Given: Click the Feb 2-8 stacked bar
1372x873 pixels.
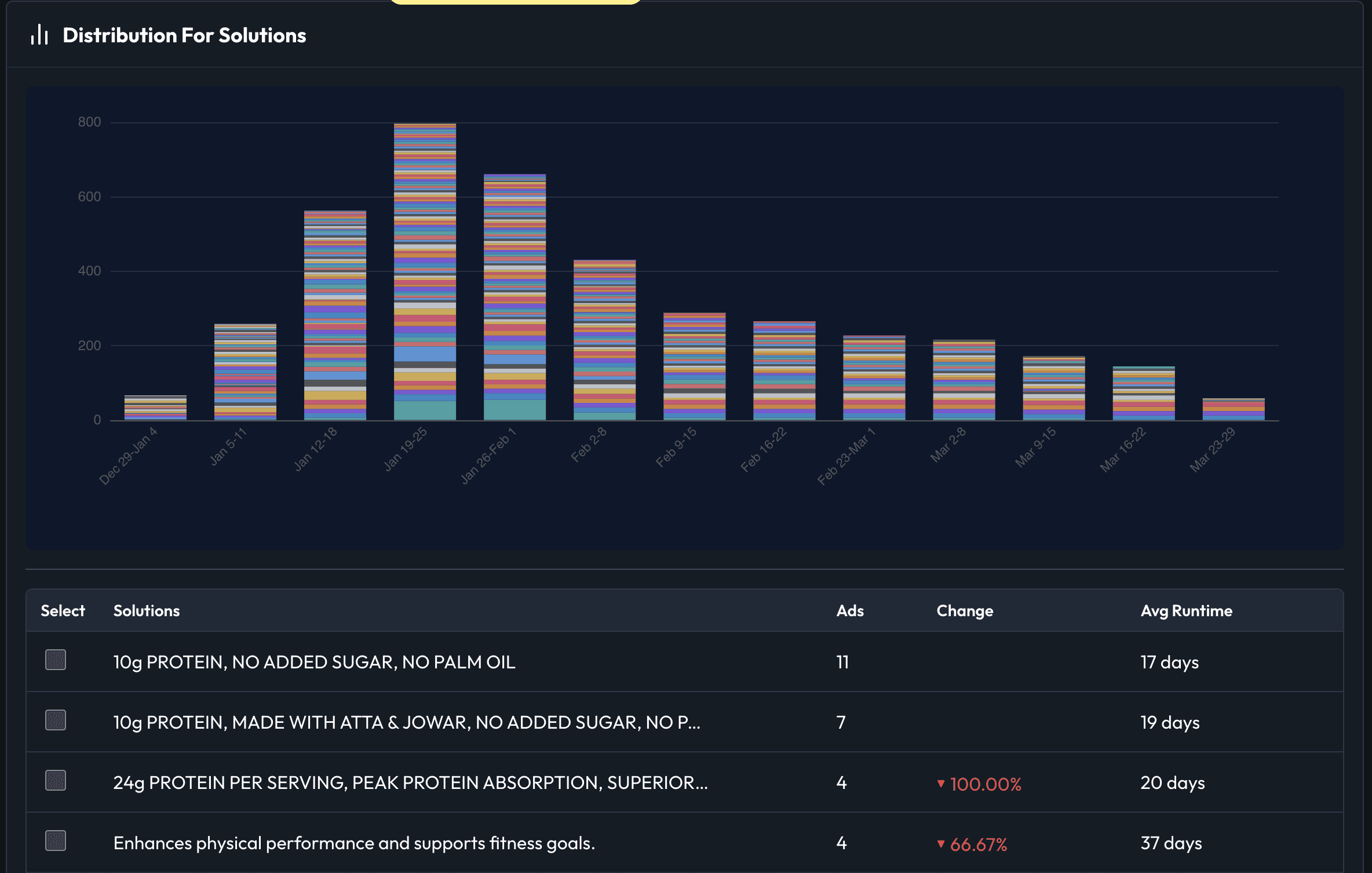Looking at the screenshot, I should tap(604, 340).
